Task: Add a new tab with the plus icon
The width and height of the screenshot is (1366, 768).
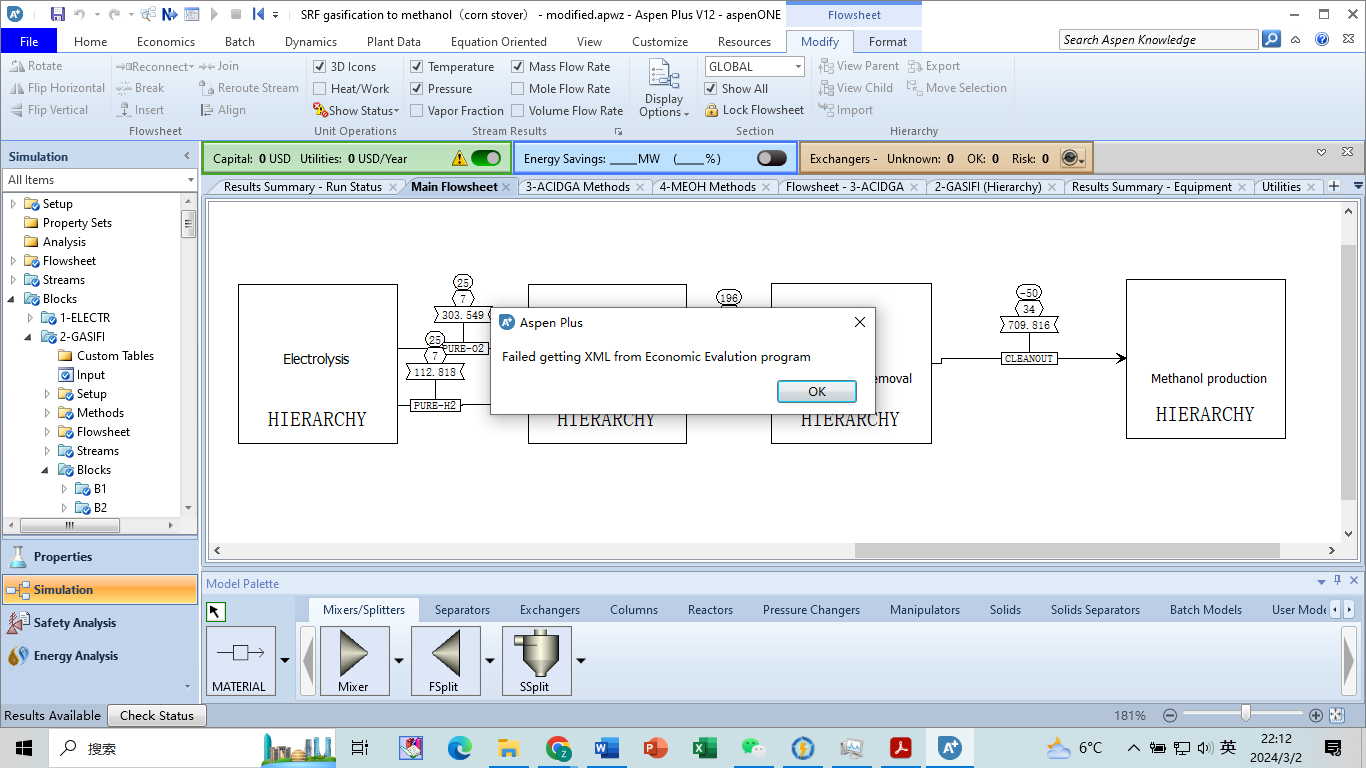Action: (x=1333, y=187)
